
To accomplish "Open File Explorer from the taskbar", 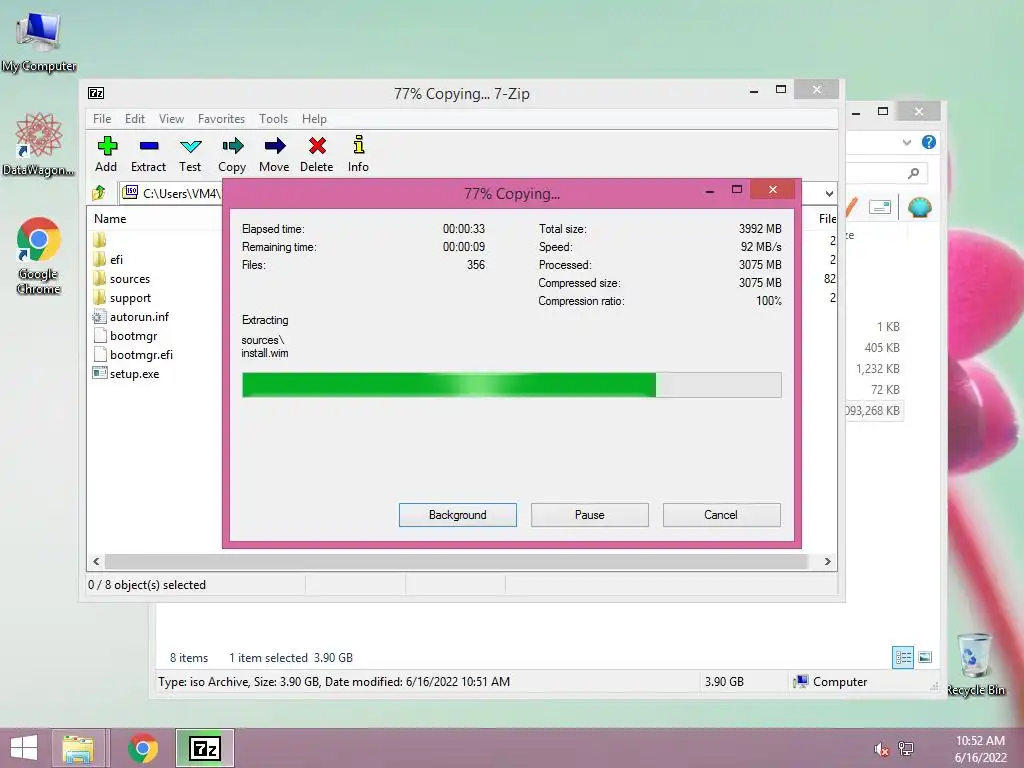I will (x=78, y=748).
